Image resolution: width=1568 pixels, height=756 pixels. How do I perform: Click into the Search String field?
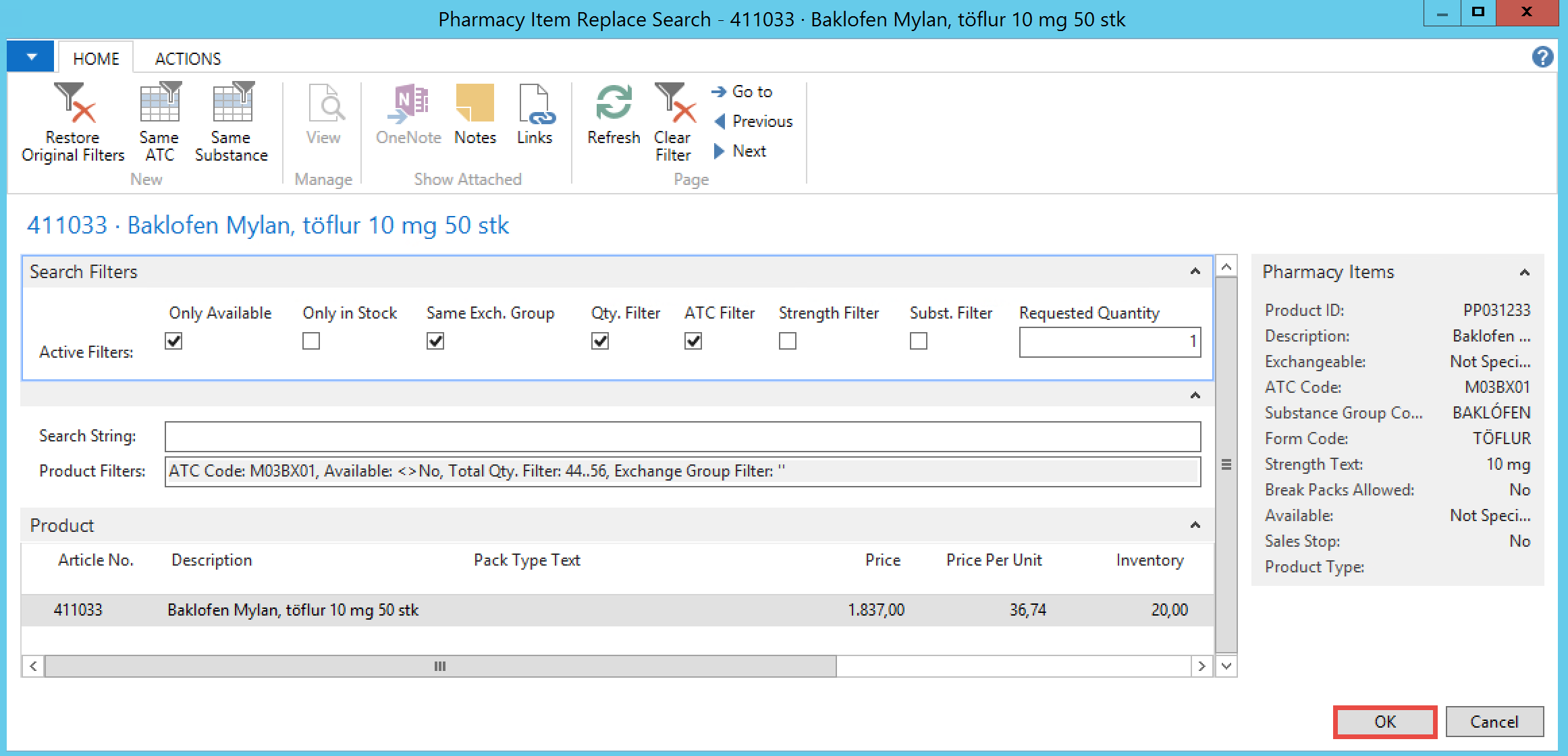682,437
